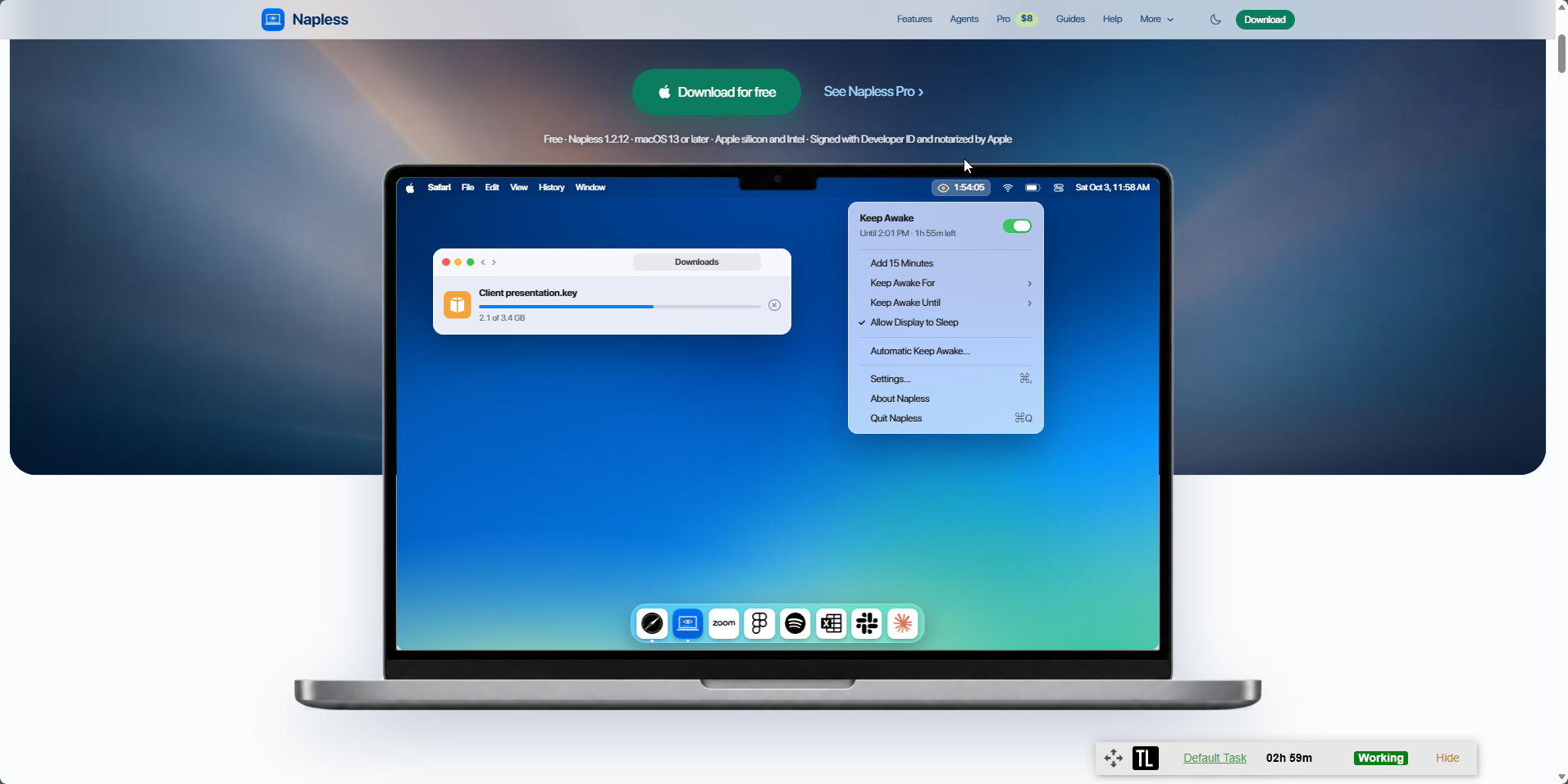The width and height of the screenshot is (1568, 784).
Task: Open the Pro $8 nav item
Action: [x=1017, y=20]
